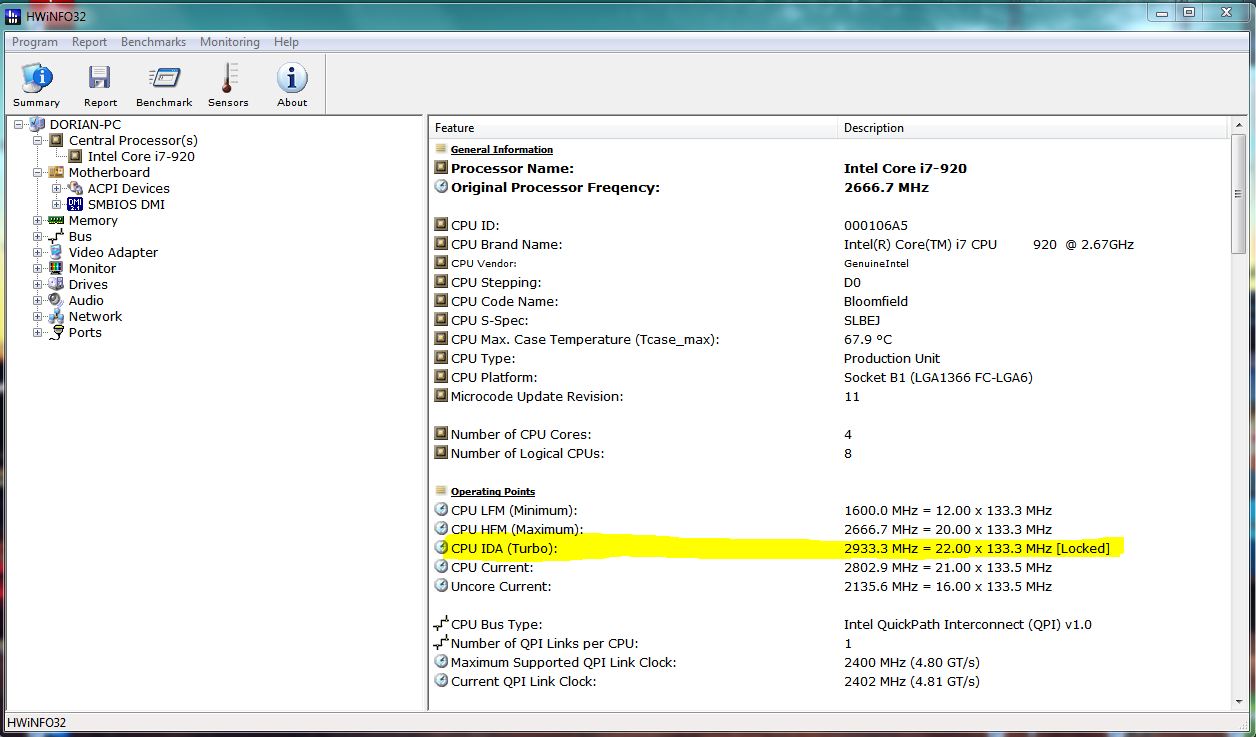This screenshot has width=1256, height=737.
Task: Click the Central Processor(s) chip icon
Action: (x=56, y=140)
